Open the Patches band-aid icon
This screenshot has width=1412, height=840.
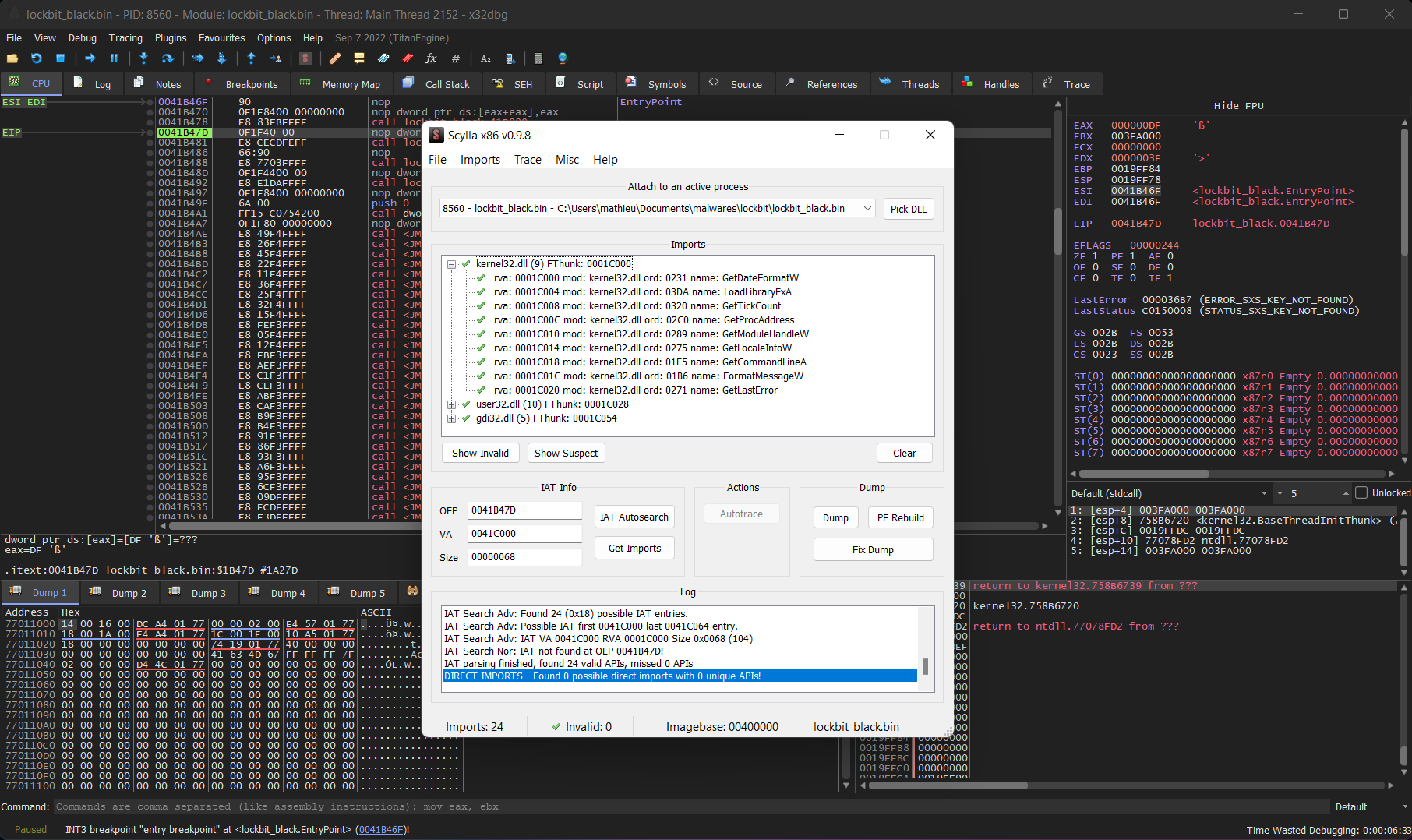(335, 58)
